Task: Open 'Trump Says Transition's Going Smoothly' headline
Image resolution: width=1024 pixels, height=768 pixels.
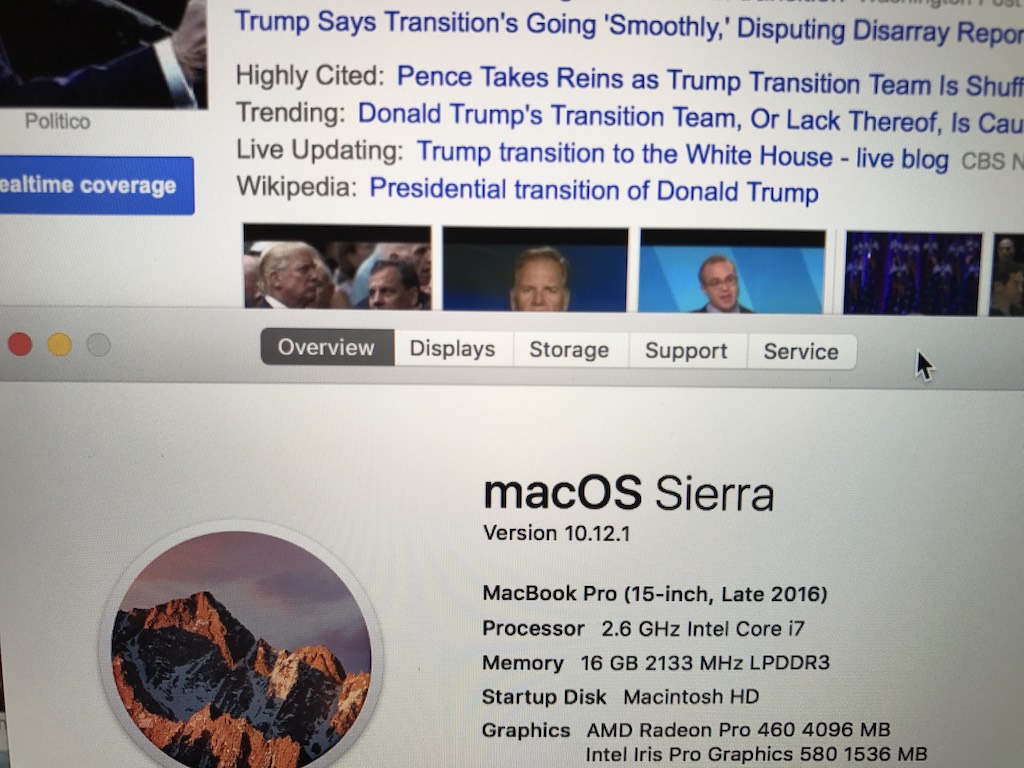Action: pos(629,27)
